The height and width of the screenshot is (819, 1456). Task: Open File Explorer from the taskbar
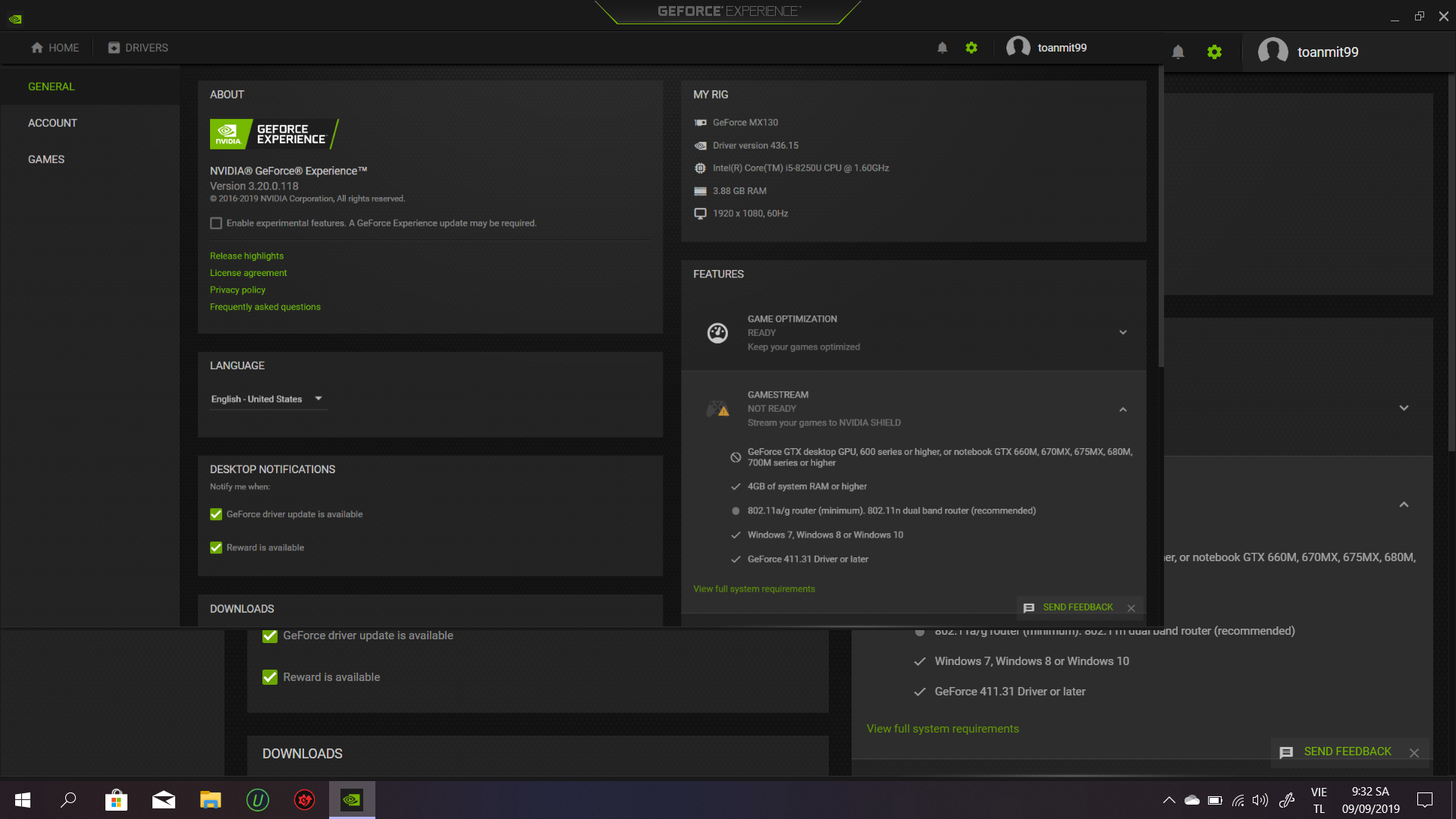tap(210, 800)
